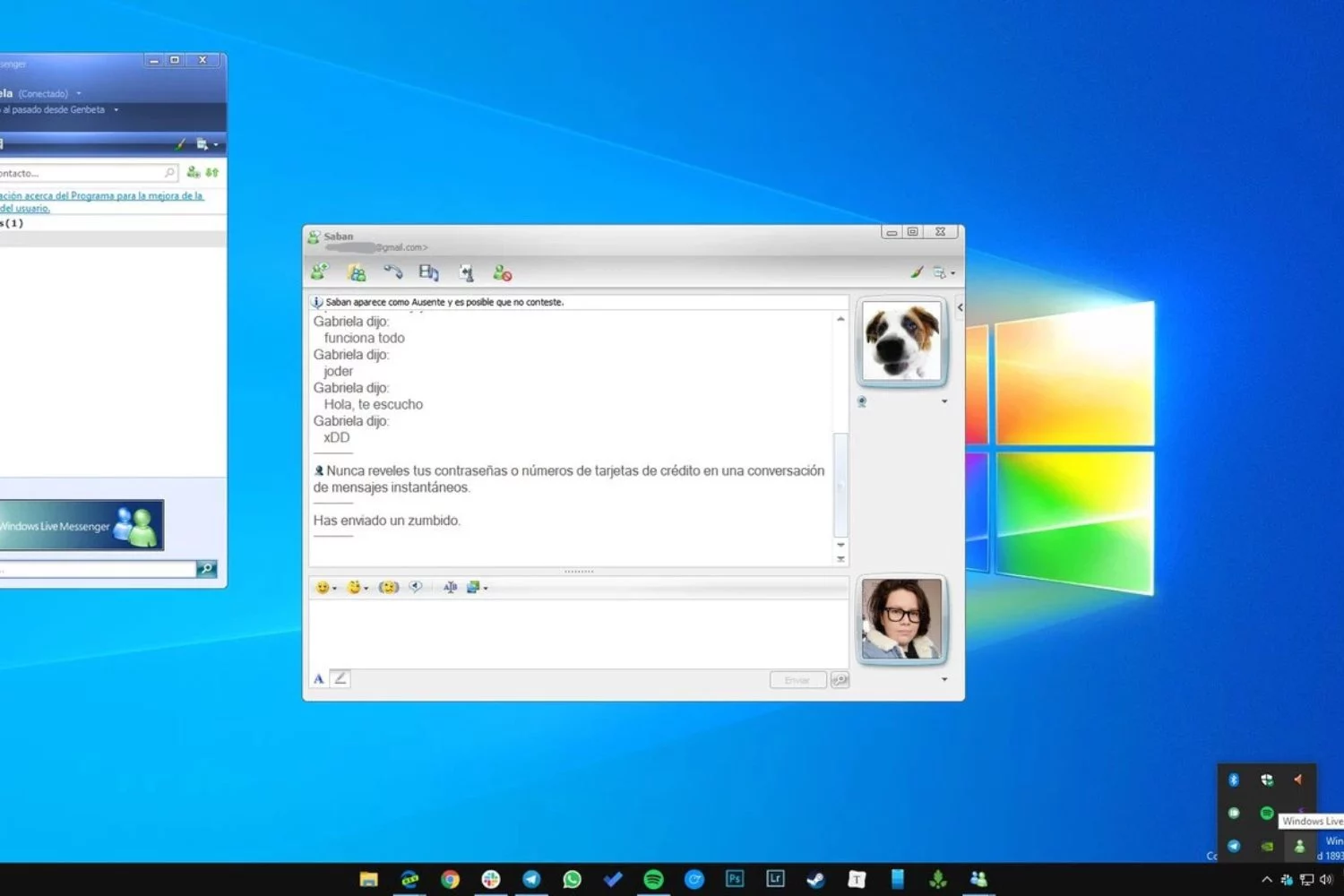This screenshot has width=1344, height=896.
Task: Open Spotify from the Windows taskbar
Action: tap(653, 879)
